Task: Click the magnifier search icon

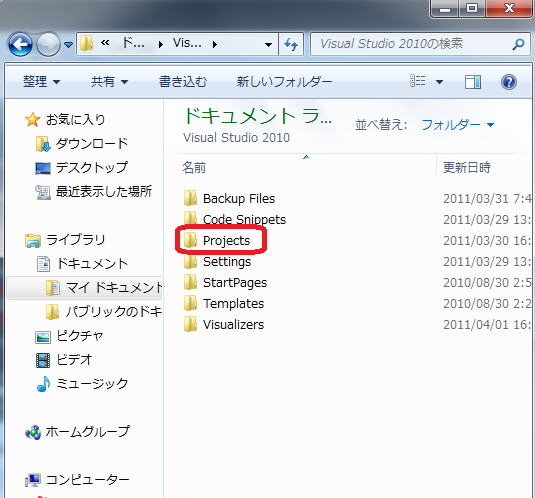Action: coord(519,44)
